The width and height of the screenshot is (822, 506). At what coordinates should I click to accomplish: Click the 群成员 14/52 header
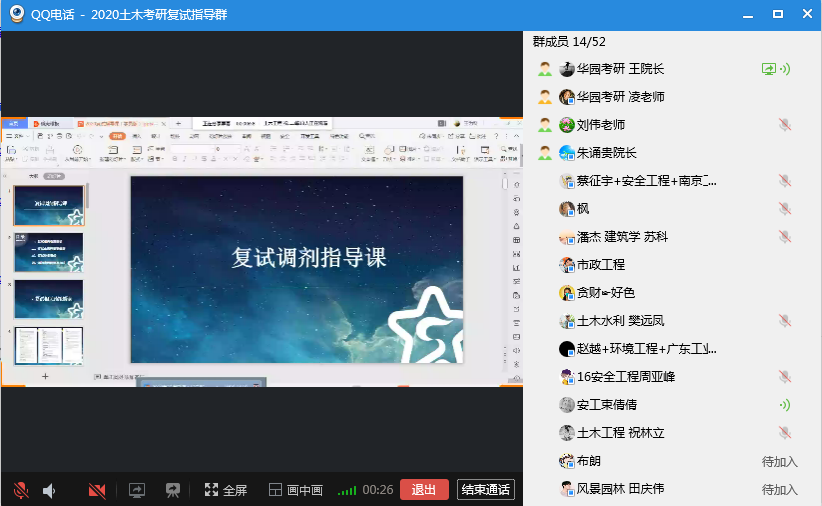tap(569, 42)
